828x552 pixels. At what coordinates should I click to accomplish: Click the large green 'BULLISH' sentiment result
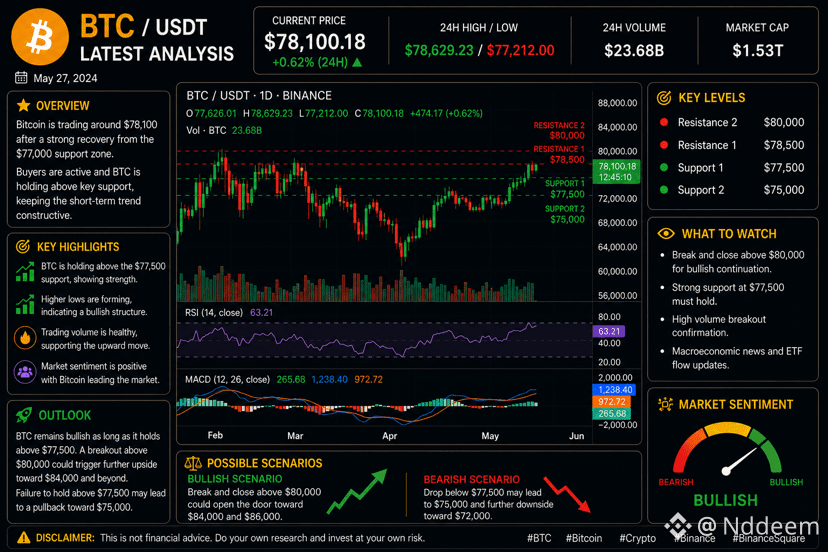click(x=725, y=500)
